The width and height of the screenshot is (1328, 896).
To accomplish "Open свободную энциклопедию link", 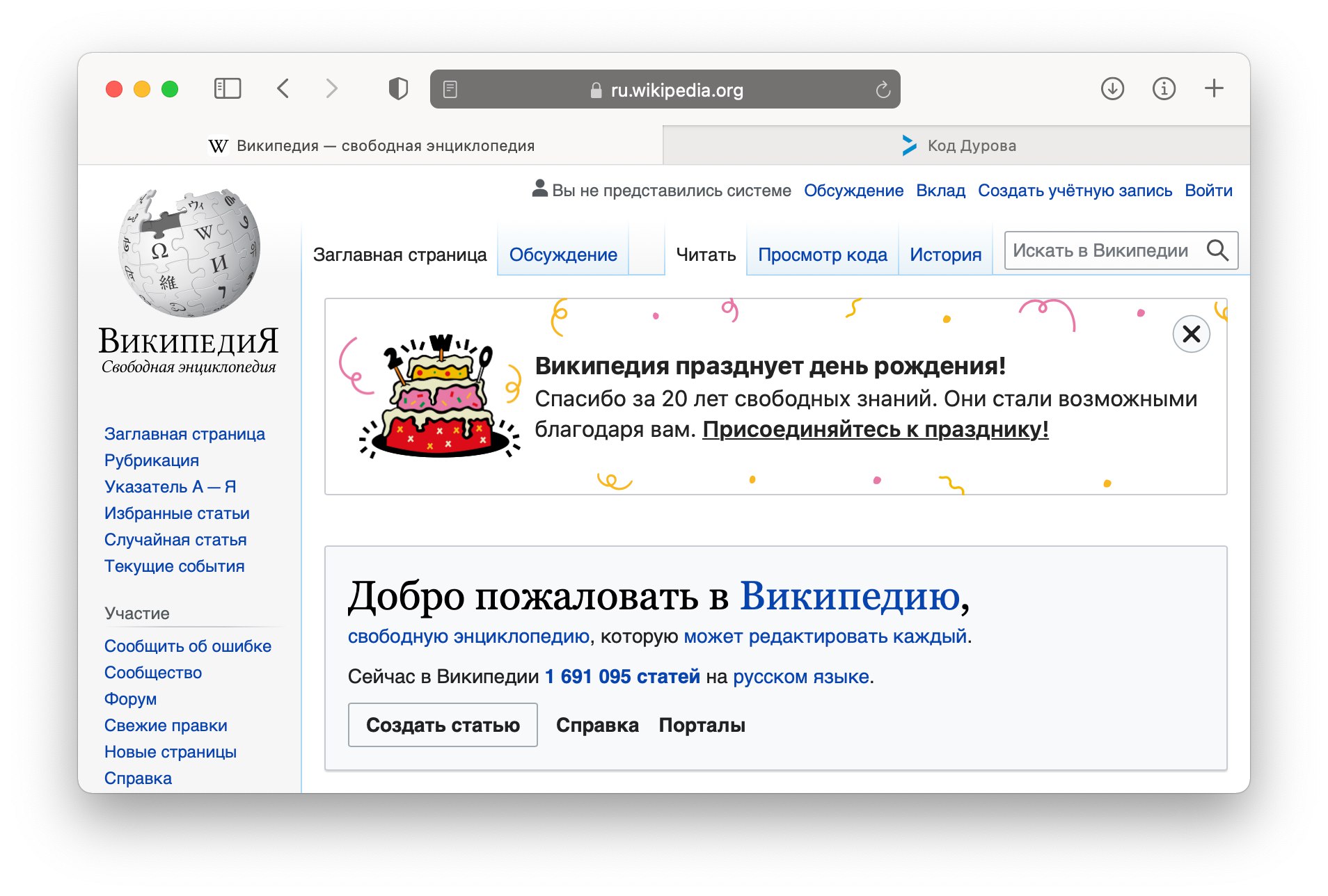I will pyautogui.click(x=468, y=637).
